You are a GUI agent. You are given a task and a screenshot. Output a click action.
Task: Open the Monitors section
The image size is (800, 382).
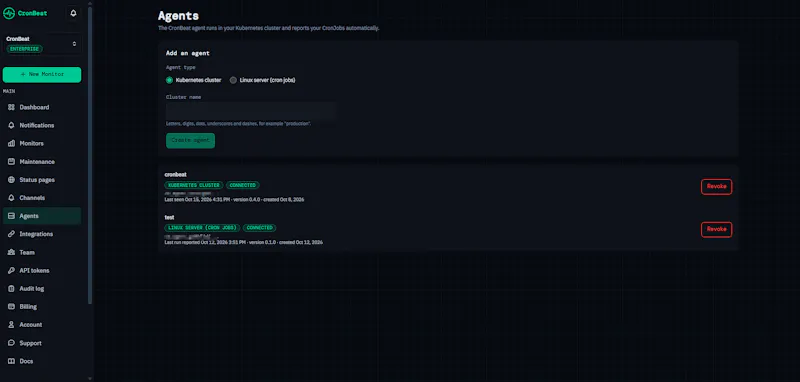tap(42, 143)
